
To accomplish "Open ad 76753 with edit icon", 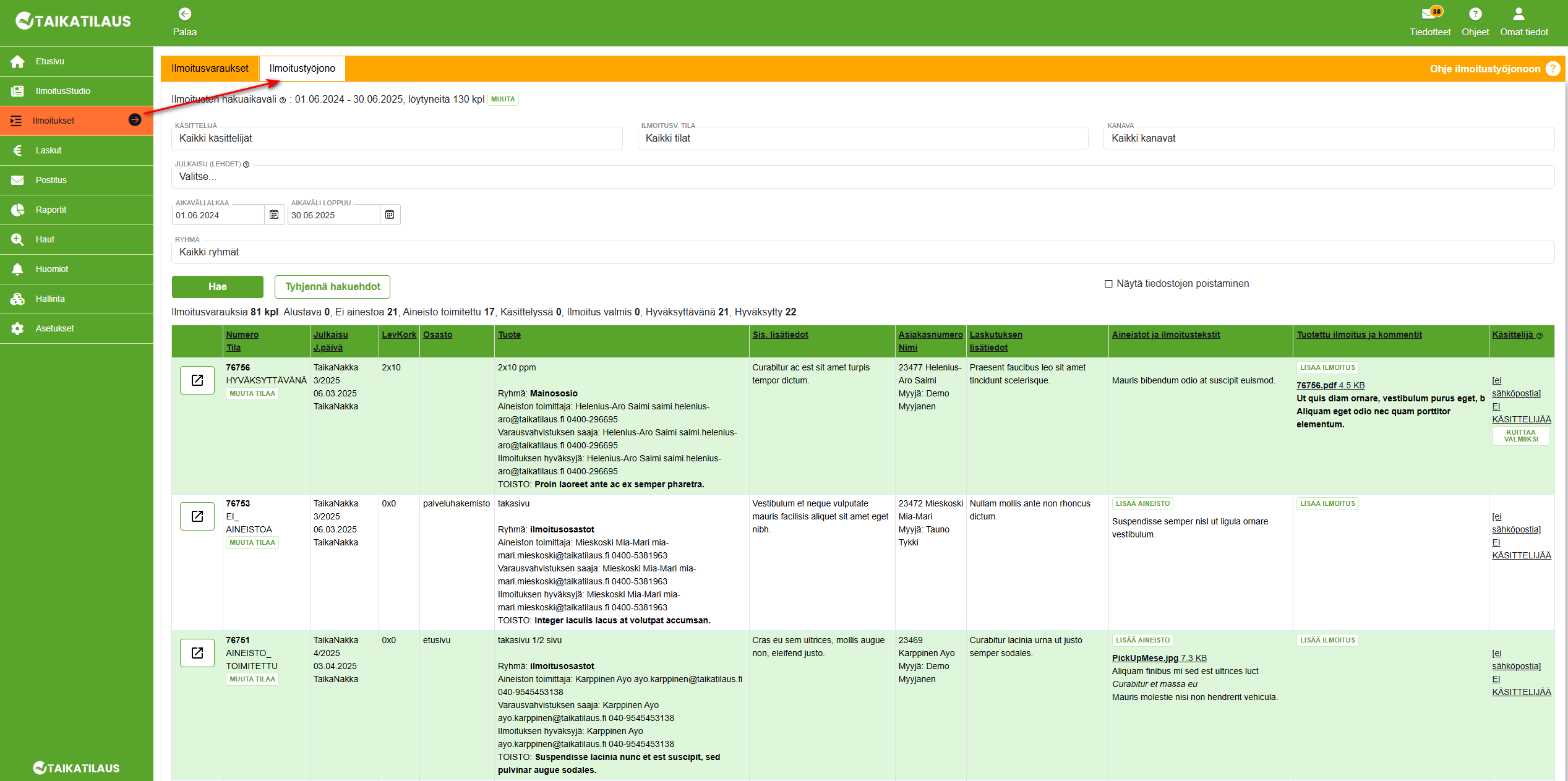I will pyautogui.click(x=197, y=516).
